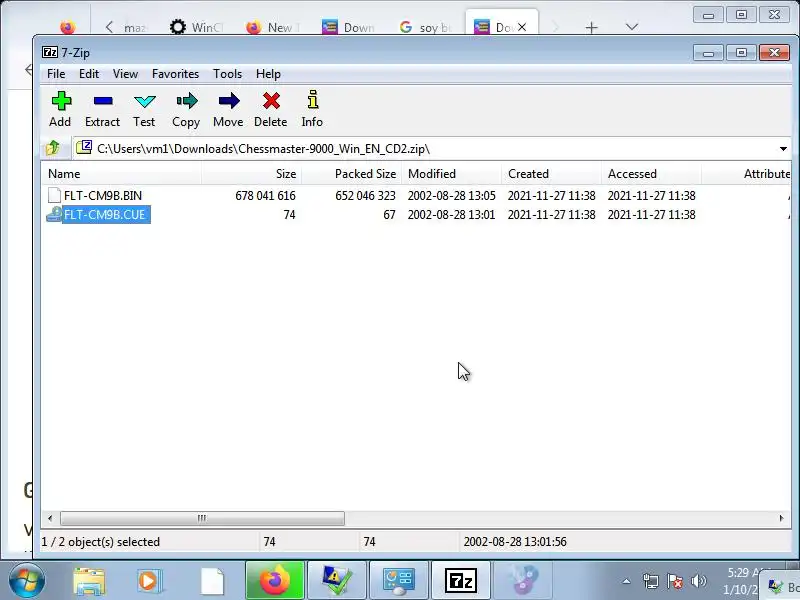Click the scrollbar right arrow
This screenshot has width=800, height=600.
(781, 518)
